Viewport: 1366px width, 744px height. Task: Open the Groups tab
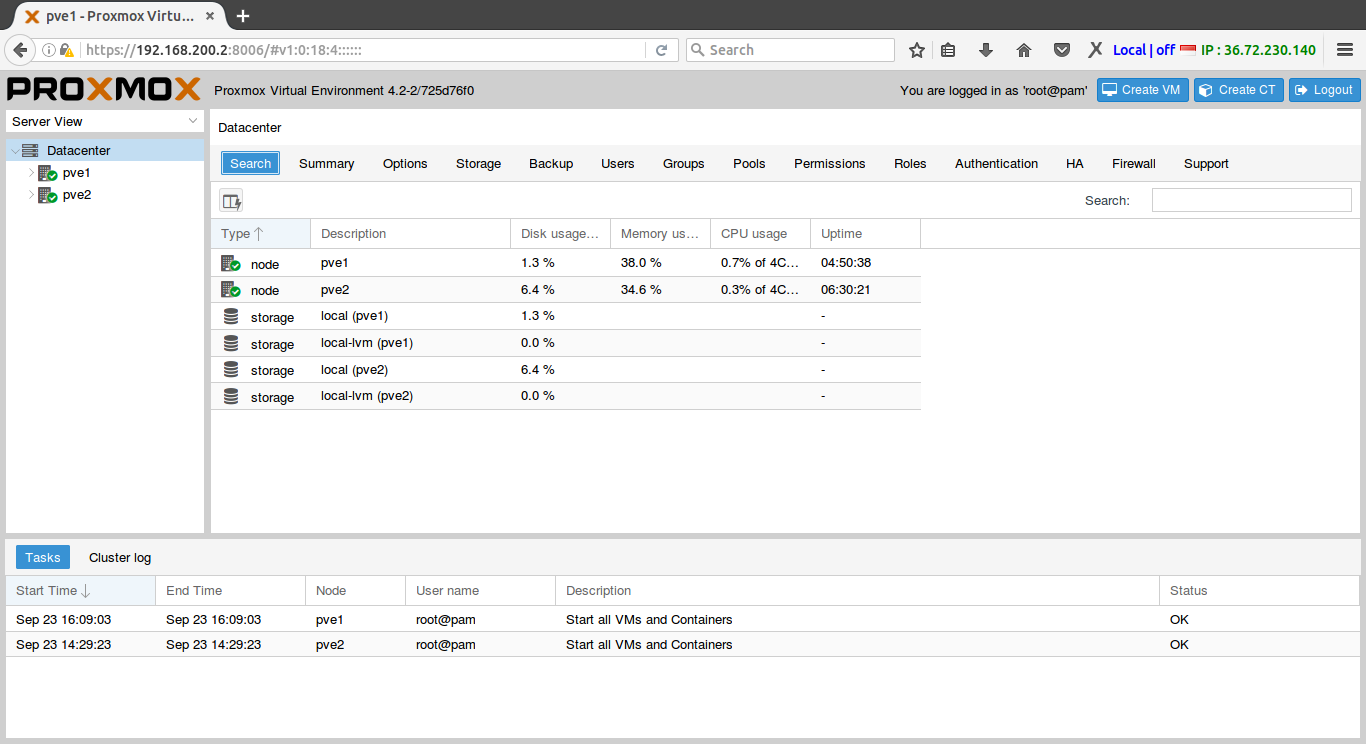coord(684,164)
